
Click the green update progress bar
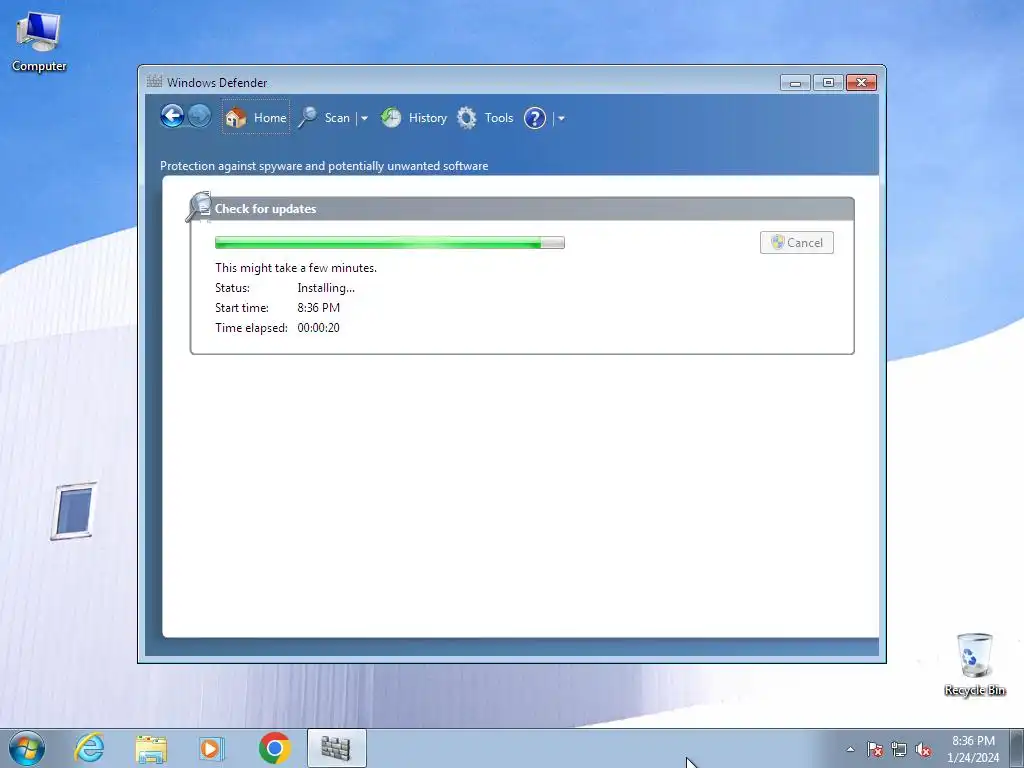coord(390,243)
